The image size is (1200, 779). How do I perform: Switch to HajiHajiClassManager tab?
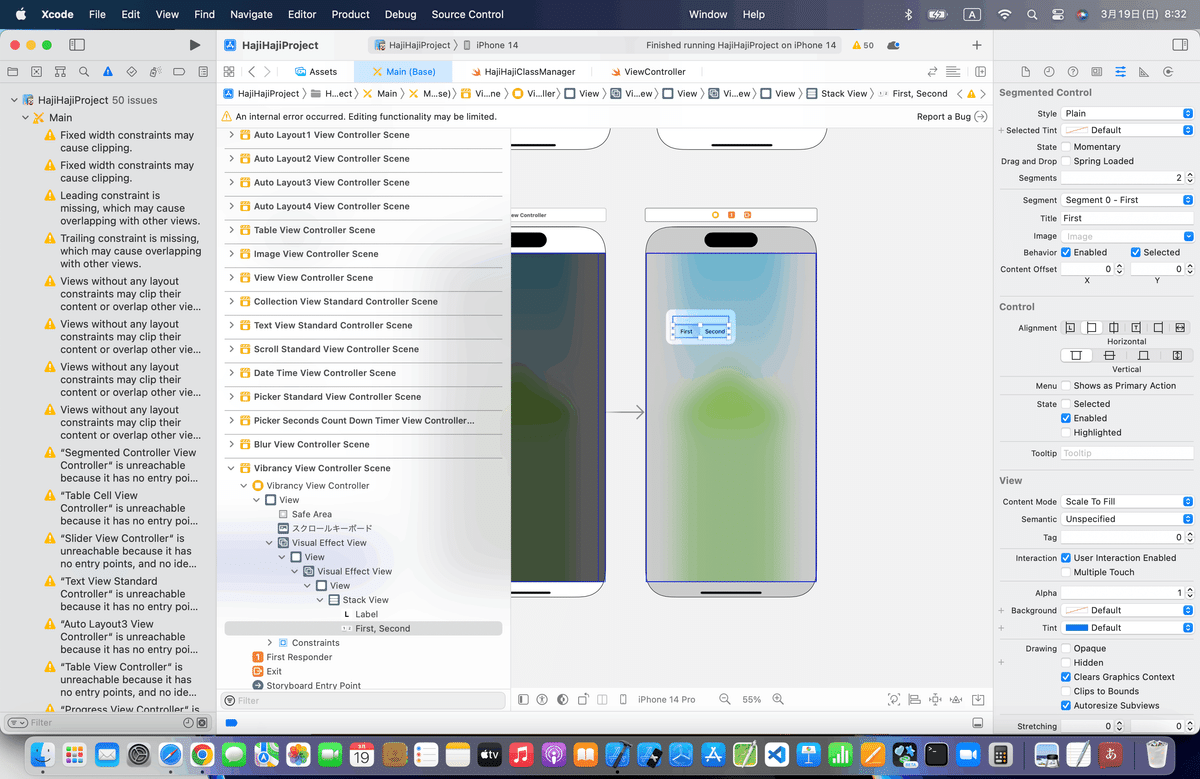click(x=521, y=72)
